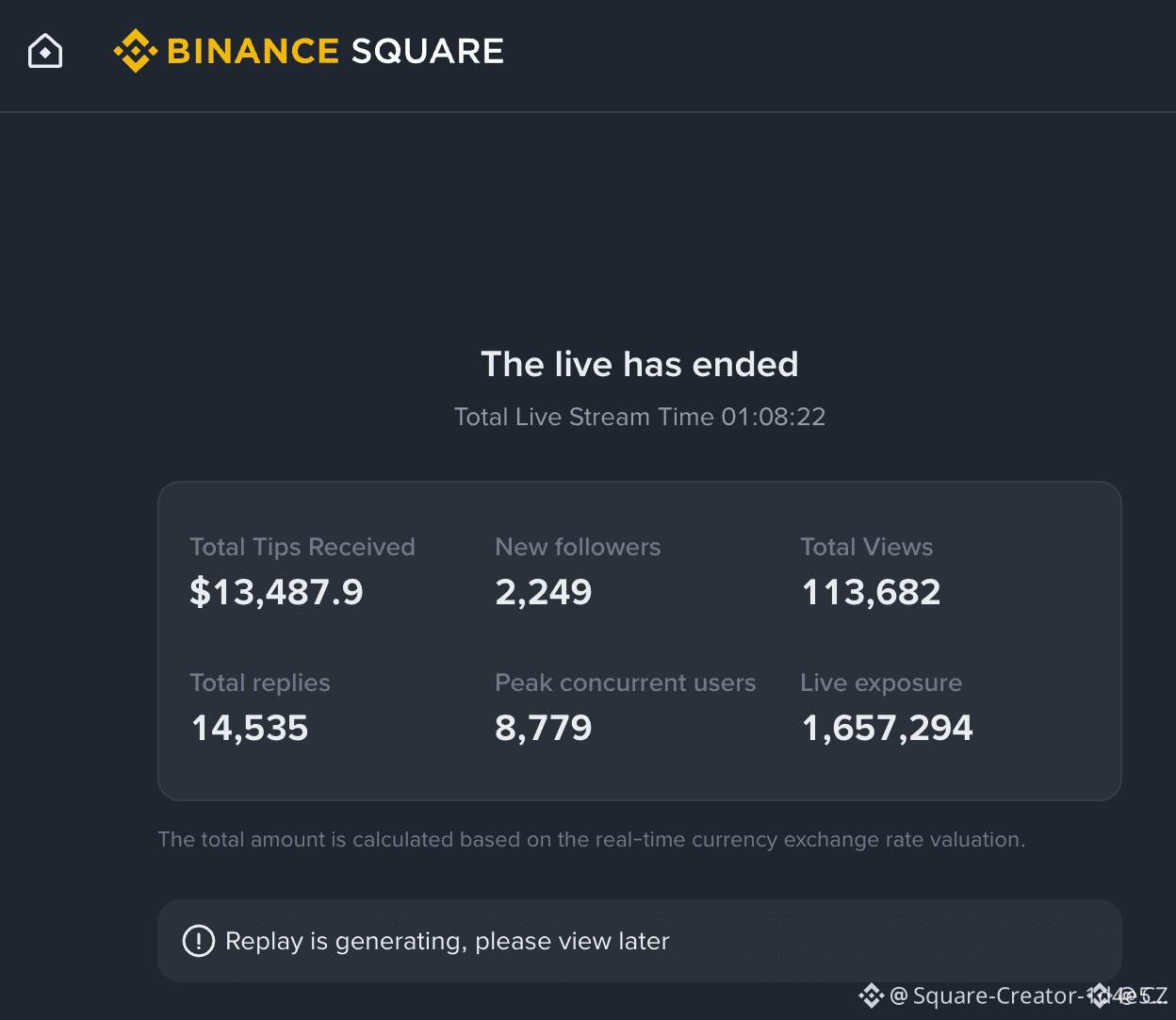This screenshot has width=1176, height=1020.
Task: Click the Binance diamond logo icon
Action: click(136, 51)
